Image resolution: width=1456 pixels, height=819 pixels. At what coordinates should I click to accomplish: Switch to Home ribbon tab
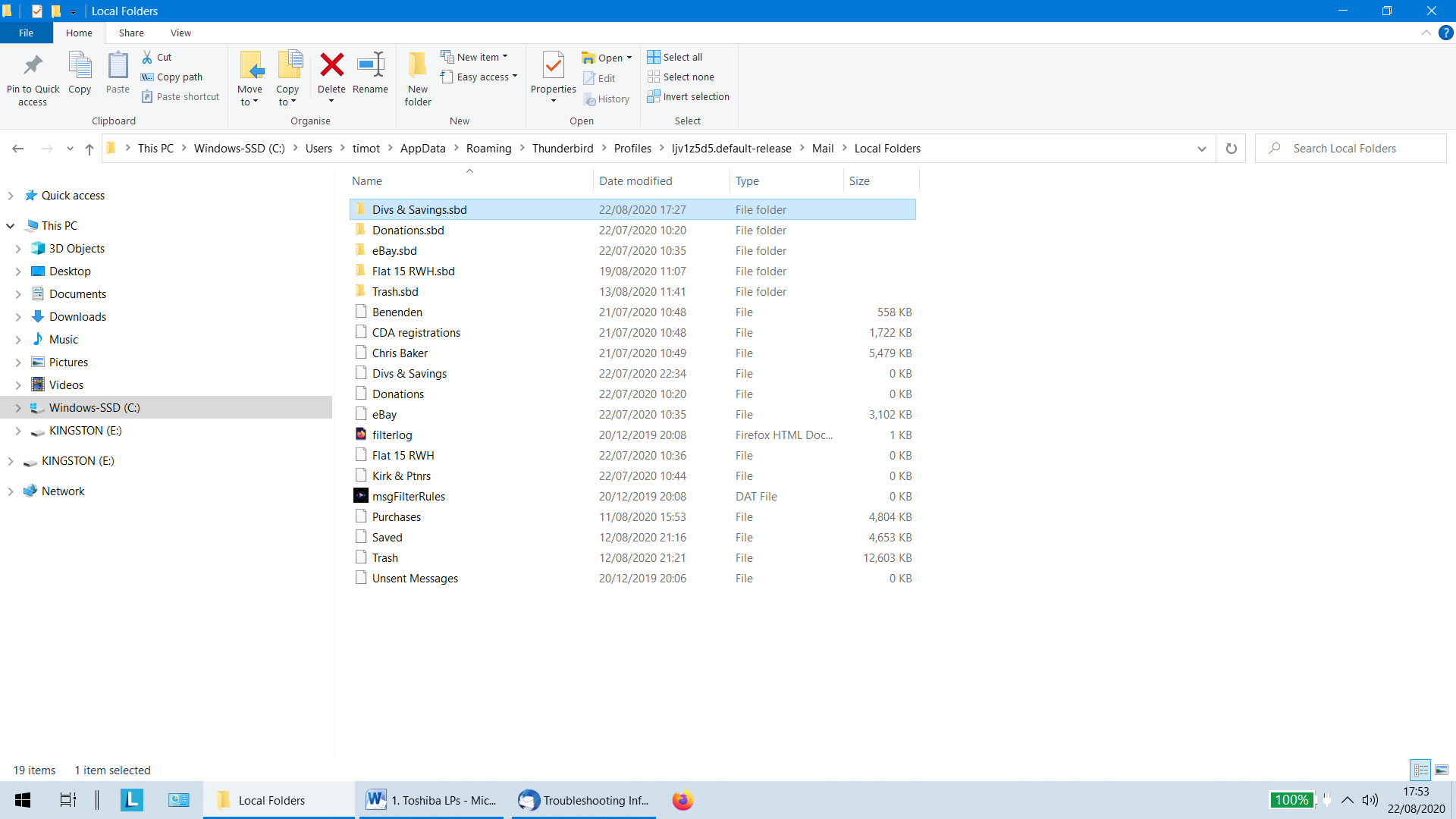point(79,33)
